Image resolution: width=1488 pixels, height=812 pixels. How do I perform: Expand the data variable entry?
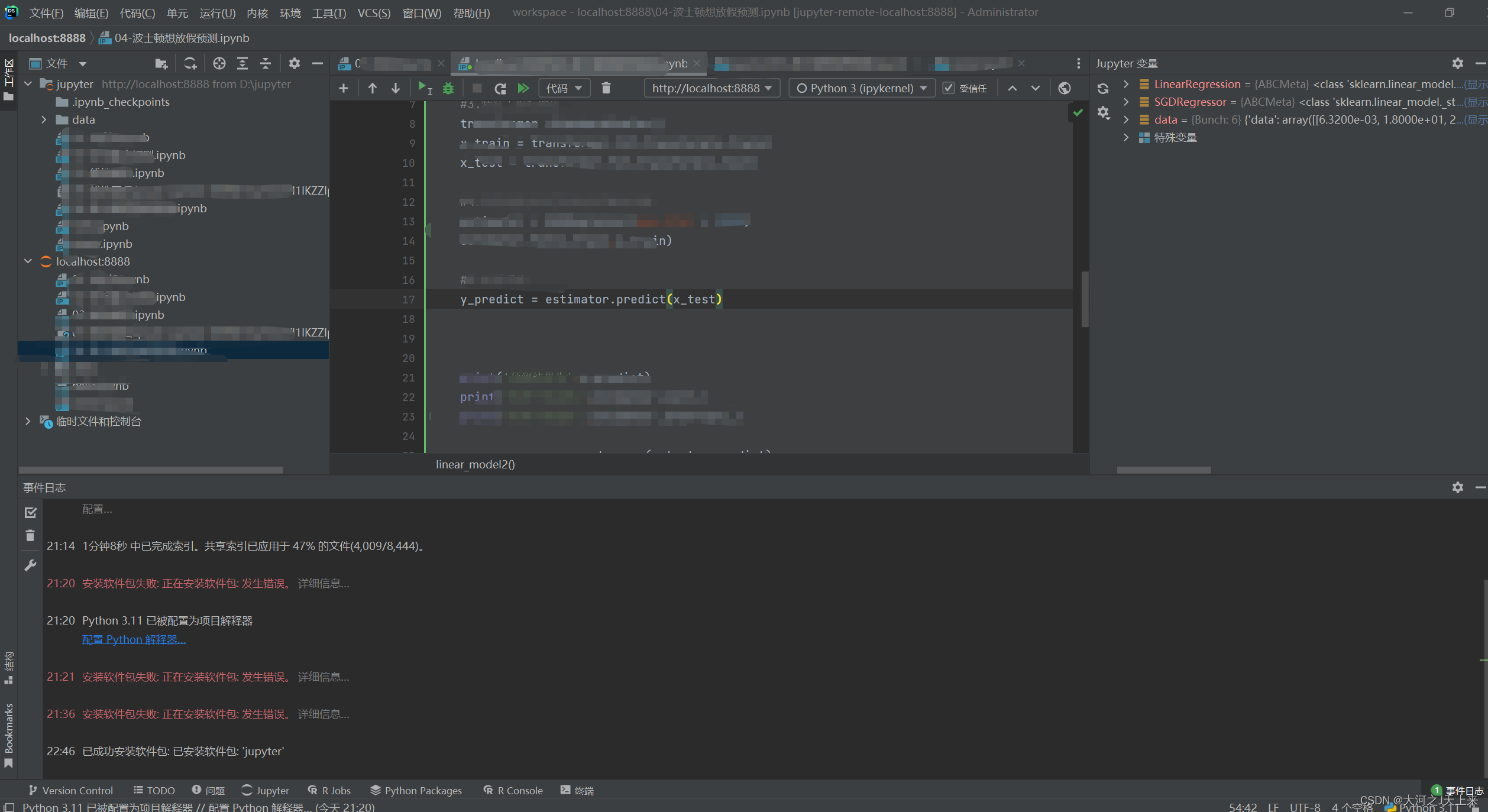coord(1125,119)
